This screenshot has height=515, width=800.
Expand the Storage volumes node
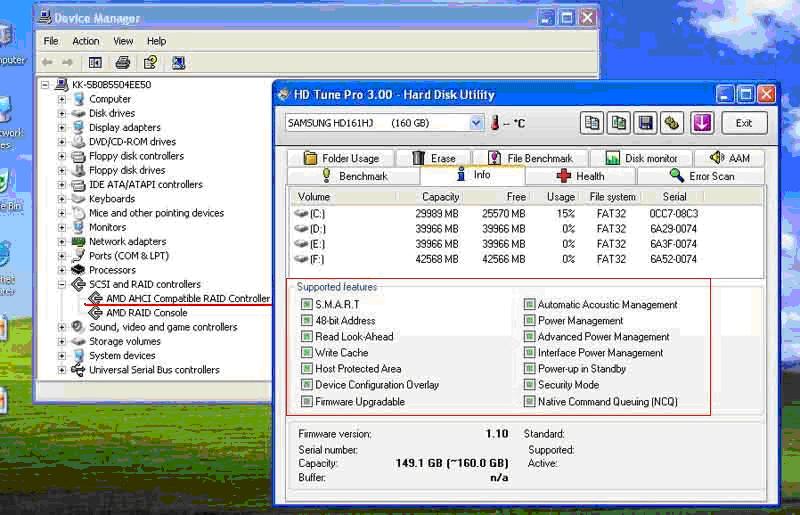click(x=62, y=341)
